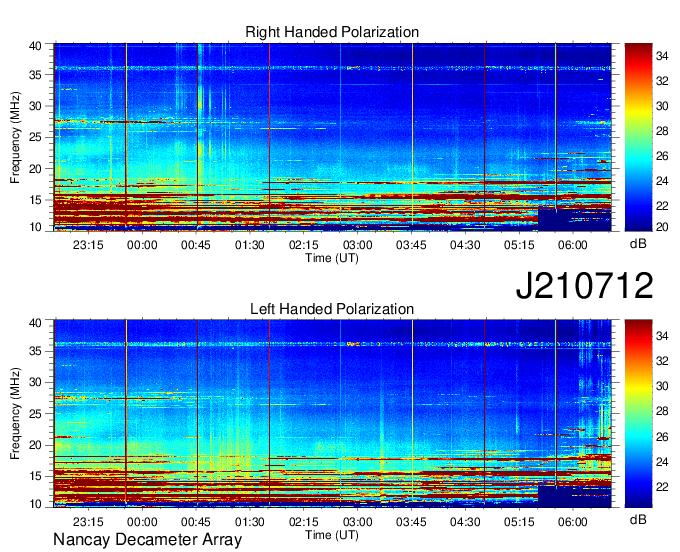Image resolution: width=680 pixels, height=552 pixels.
Task: Click the 34 dB label on top color bar
Action: pos(662,56)
